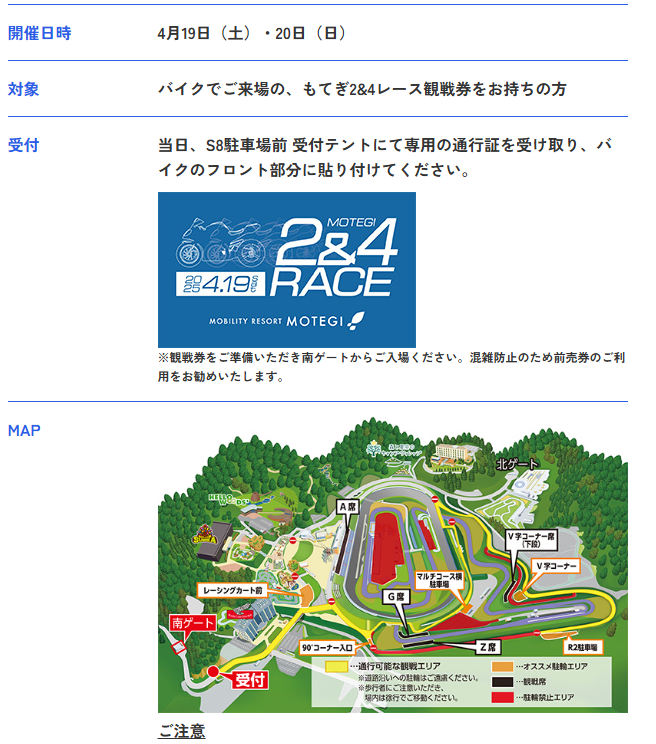Click the '対象' heading
This screenshot has width=656, height=744.
pos(23,89)
